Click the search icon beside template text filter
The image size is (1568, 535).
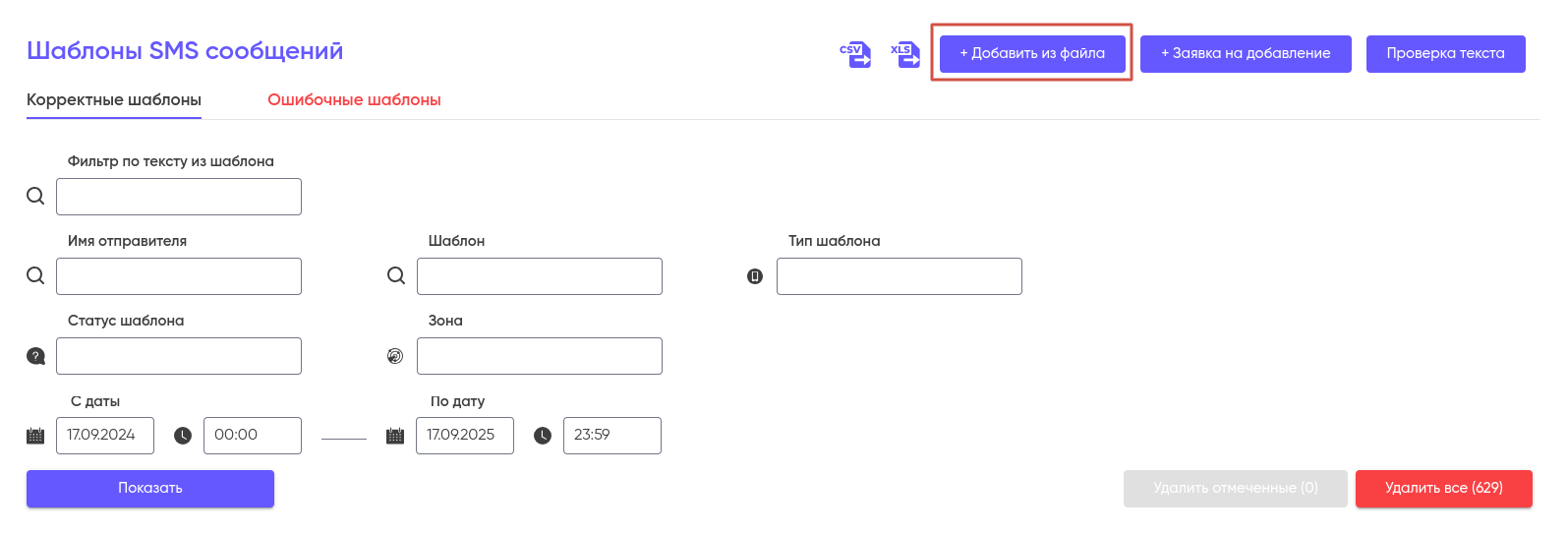pos(35,196)
